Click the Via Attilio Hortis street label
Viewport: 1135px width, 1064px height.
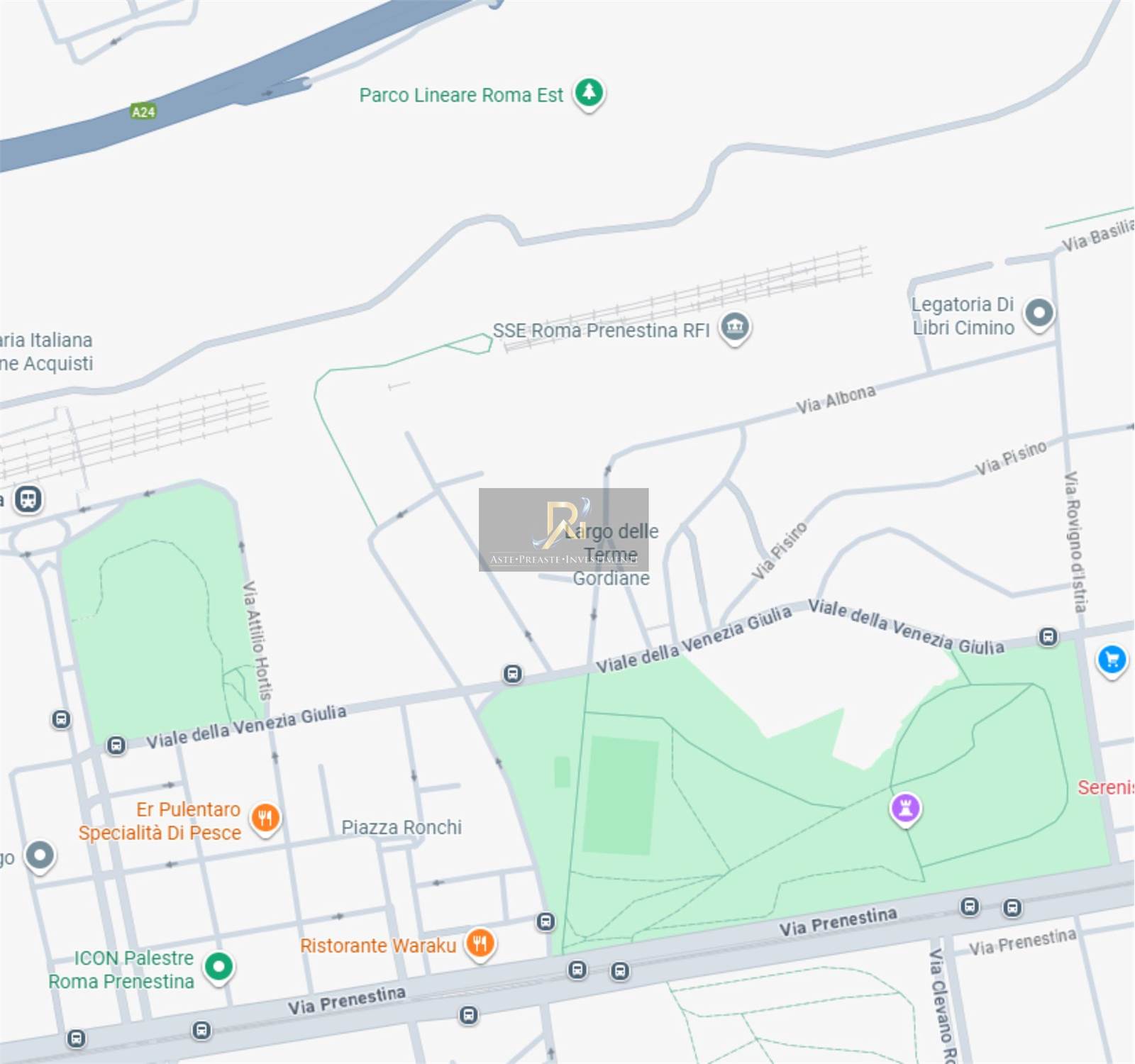[257, 641]
